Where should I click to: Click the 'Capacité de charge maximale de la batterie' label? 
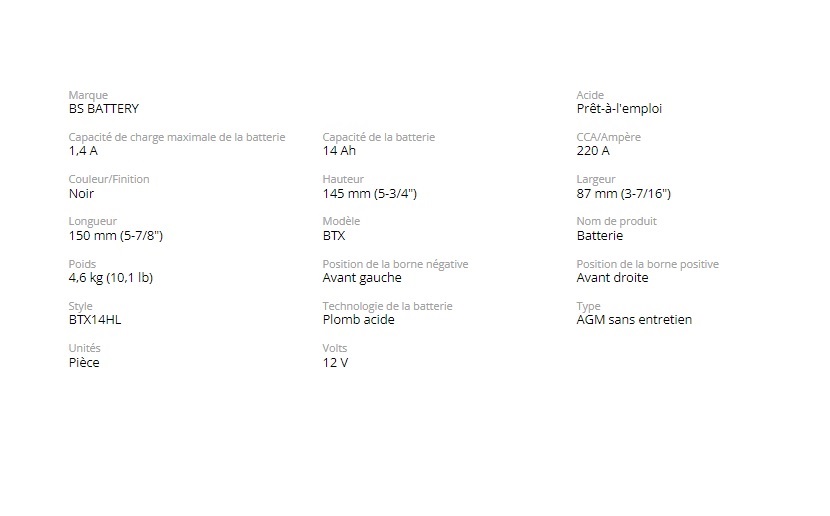tap(177, 137)
